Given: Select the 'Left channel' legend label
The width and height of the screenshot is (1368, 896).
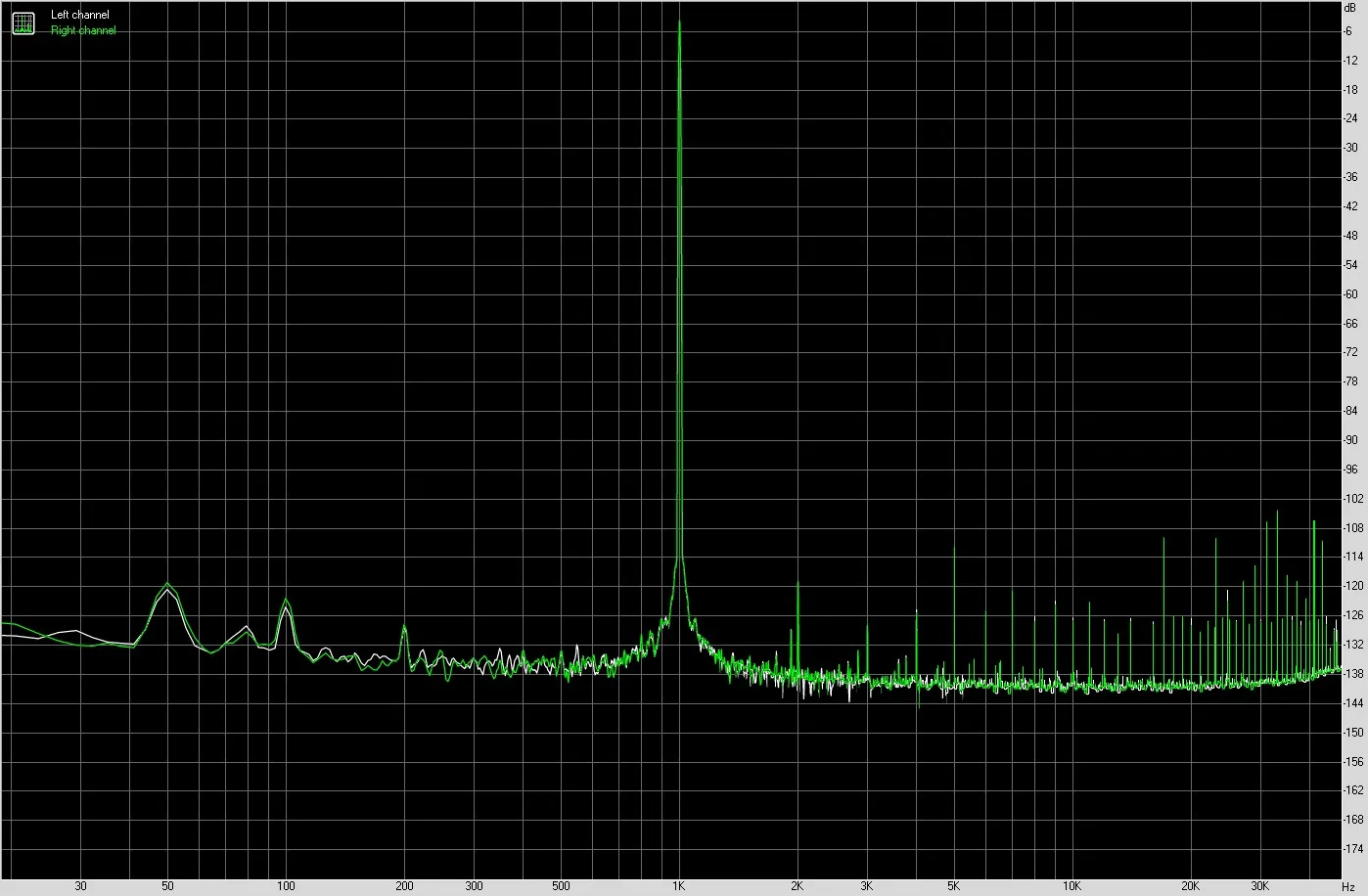Looking at the screenshot, I should click(x=80, y=16).
